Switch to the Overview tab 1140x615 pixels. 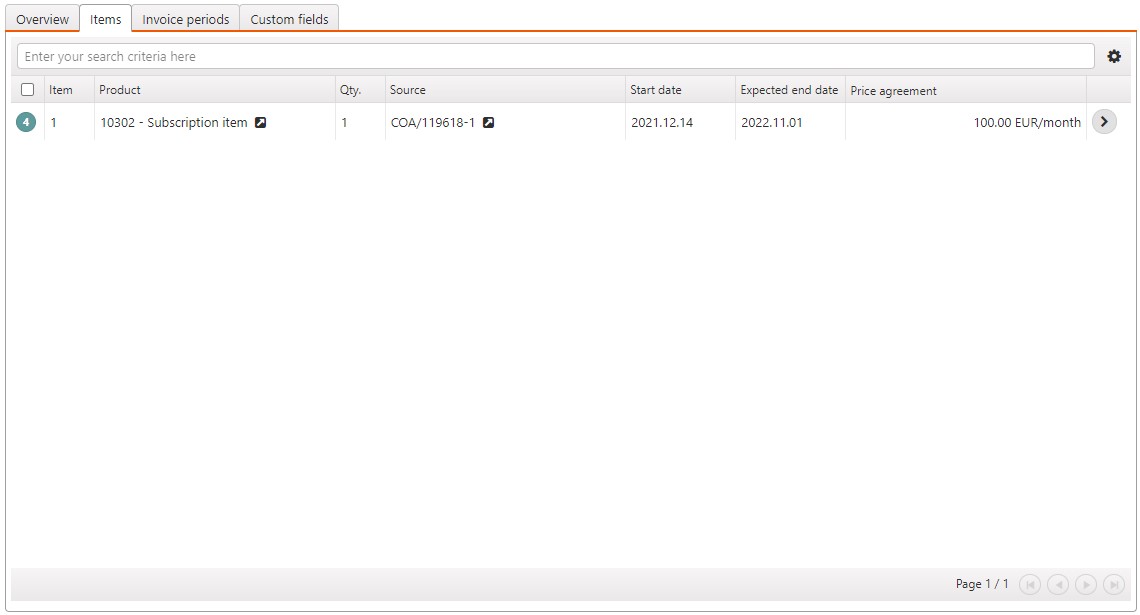(43, 19)
